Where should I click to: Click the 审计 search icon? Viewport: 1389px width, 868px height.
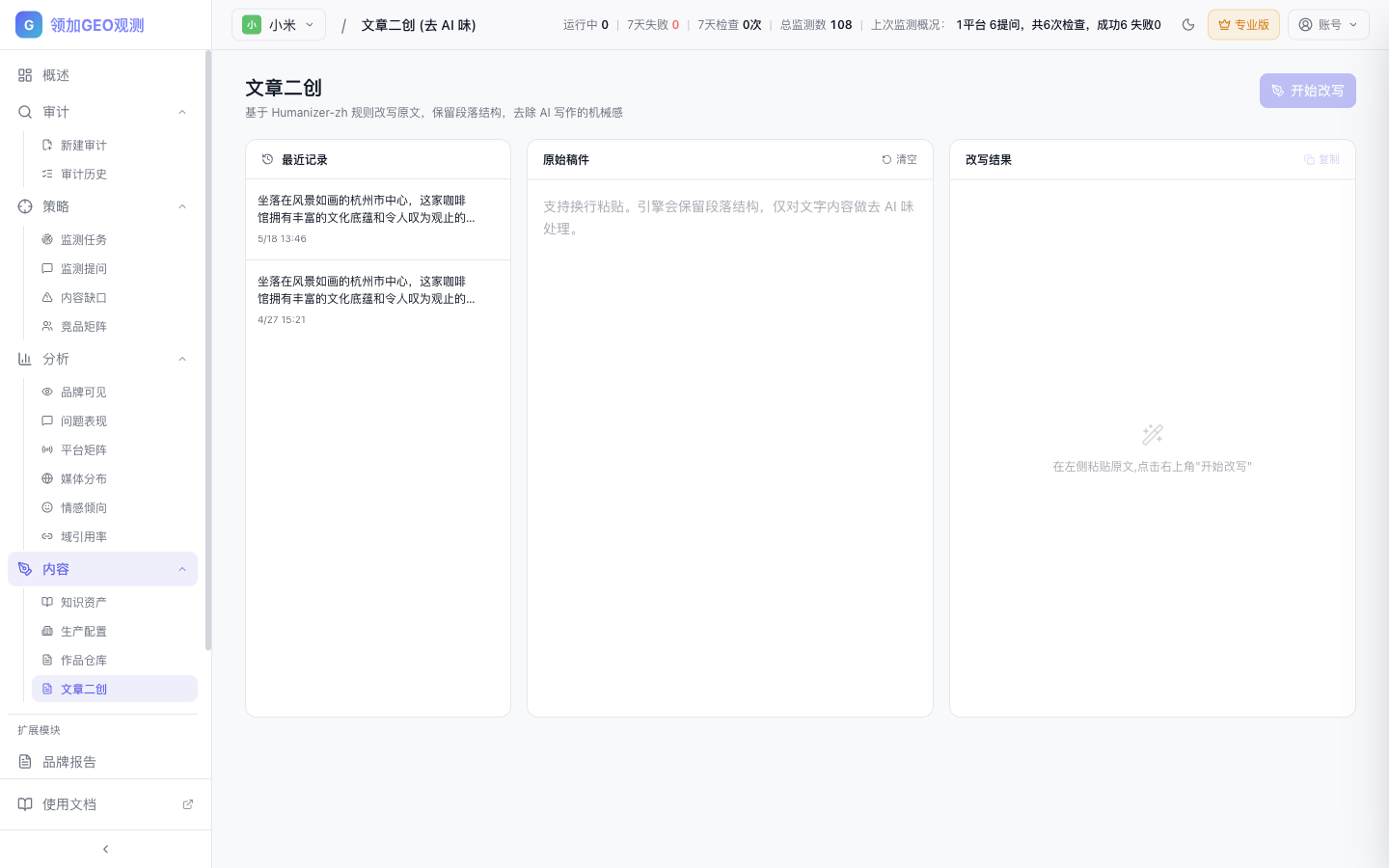tap(25, 112)
